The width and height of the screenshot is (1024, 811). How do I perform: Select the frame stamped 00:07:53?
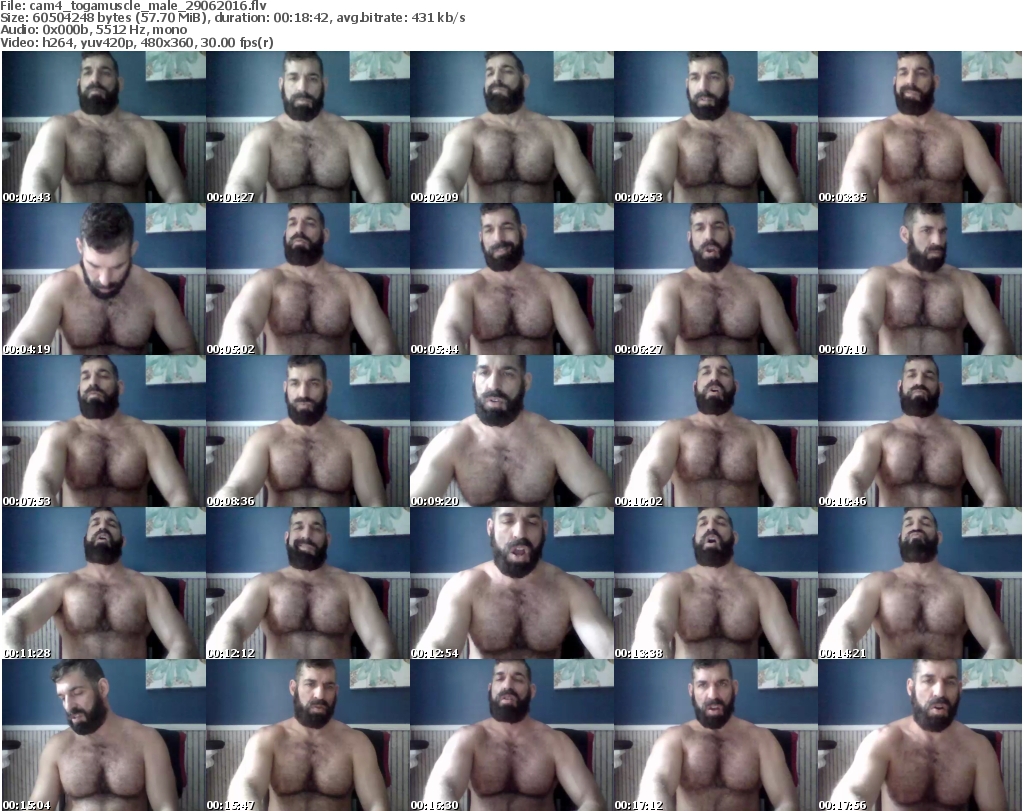104,431
